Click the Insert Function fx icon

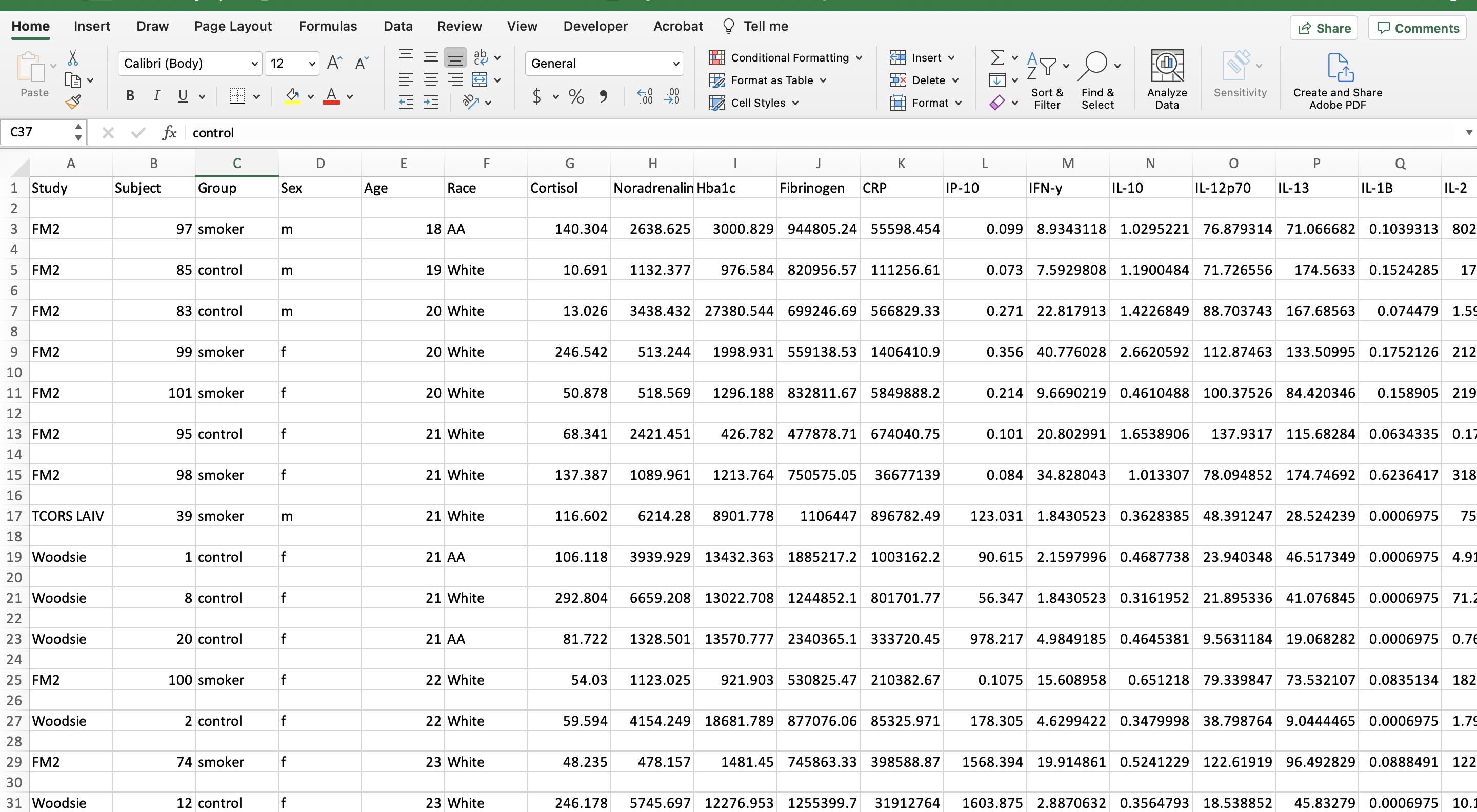click(169, 133)
